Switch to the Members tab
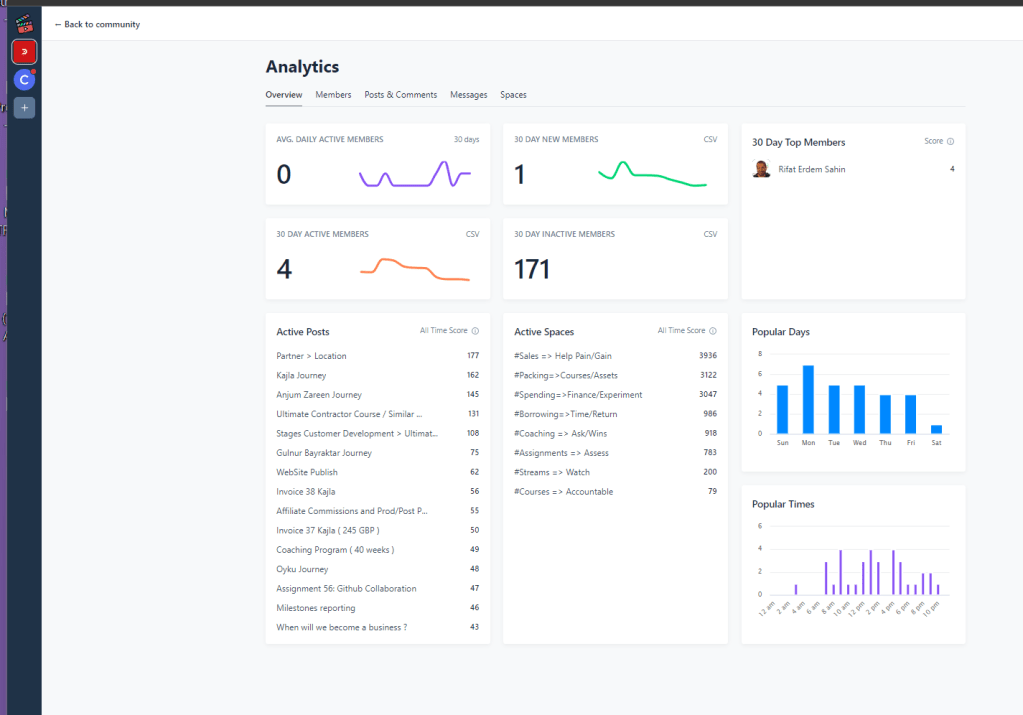This screenshot has height=715, width=1023. [x=333, y=95]
